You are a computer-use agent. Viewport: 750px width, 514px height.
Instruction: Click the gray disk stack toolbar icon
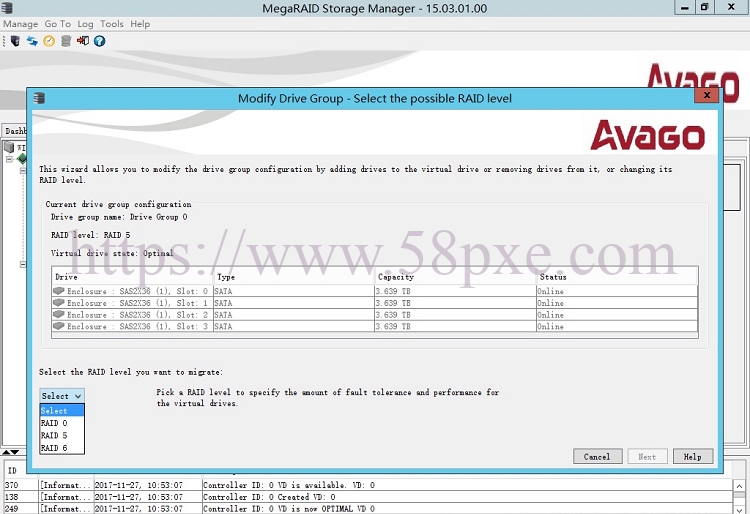point(66,41)
